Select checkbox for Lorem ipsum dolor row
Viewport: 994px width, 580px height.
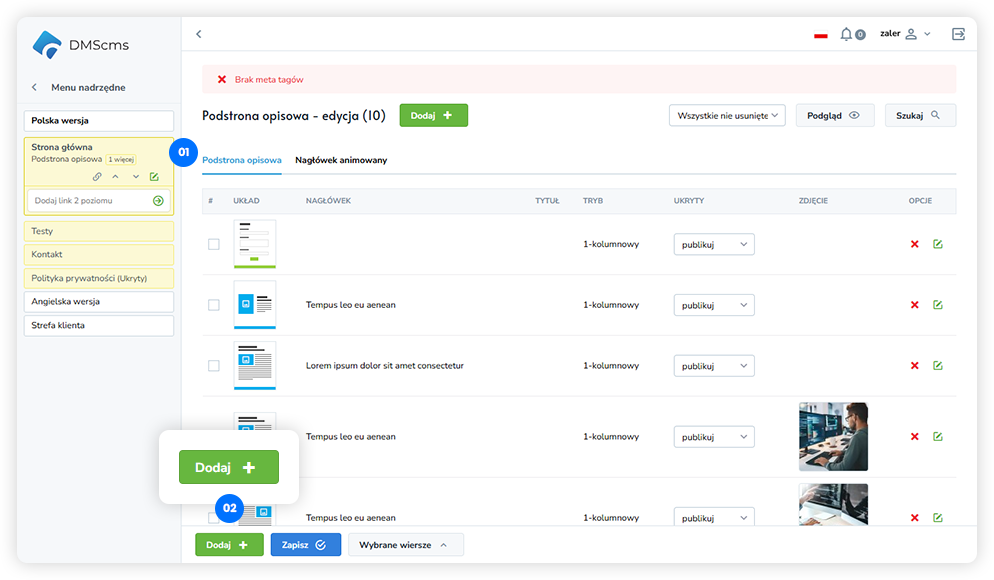pyautogui.click(x=213, y=366)
